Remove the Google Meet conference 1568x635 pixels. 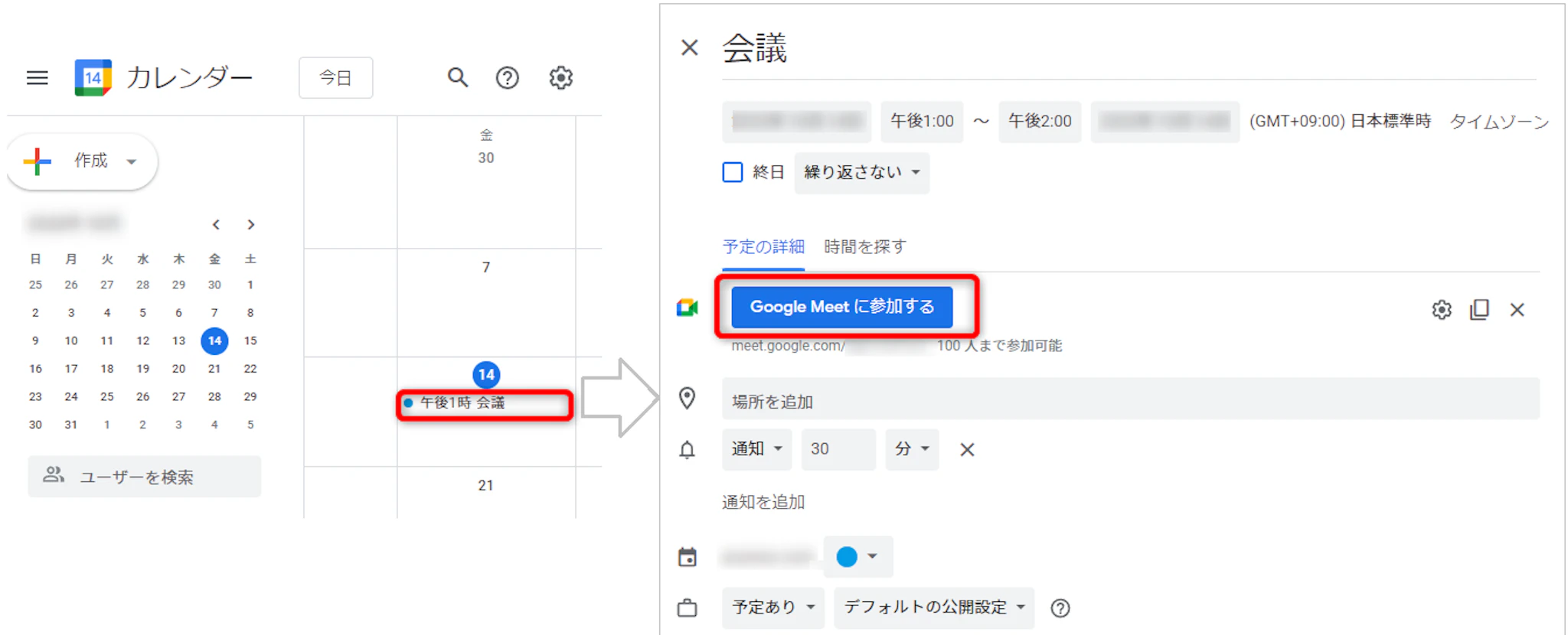coord(1517,310)
